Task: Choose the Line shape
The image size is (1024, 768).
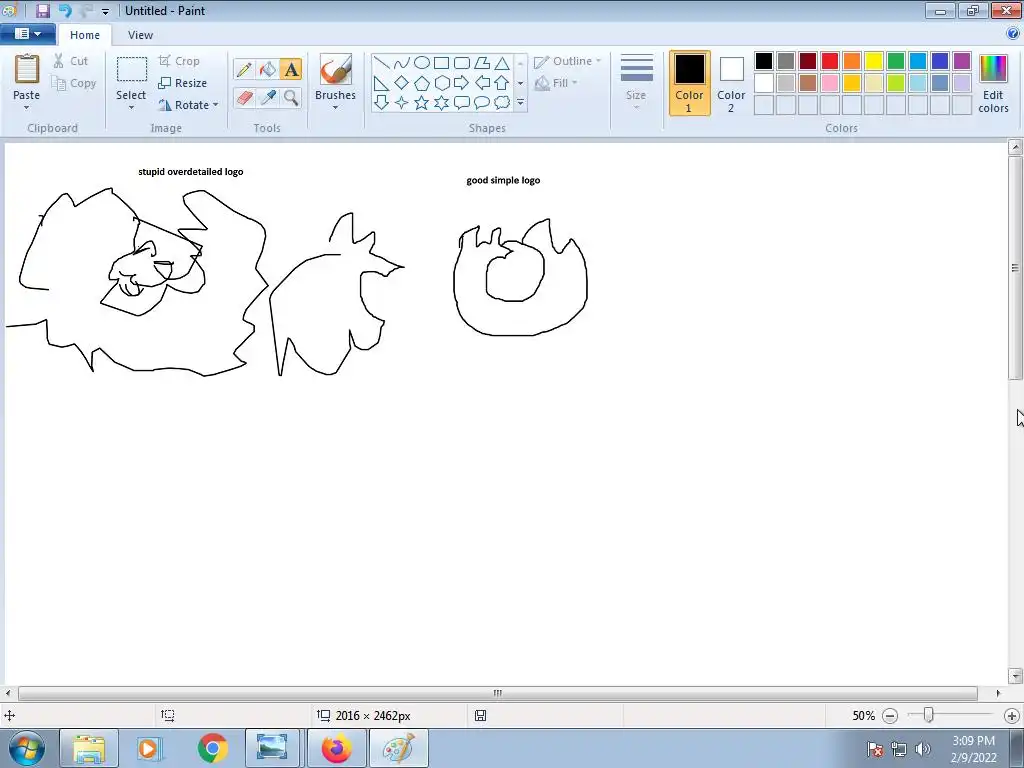Action: (381, 63)
